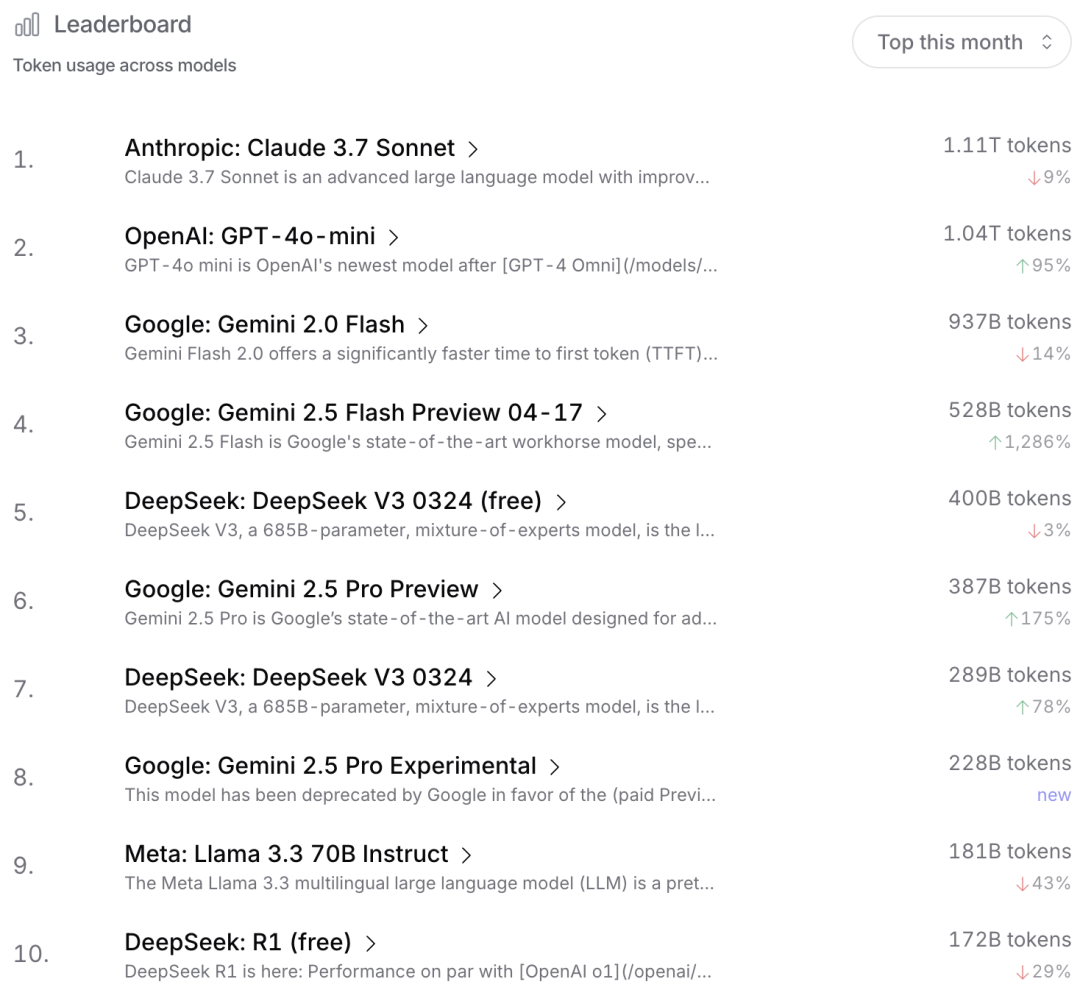Image resolution: width=1080 pixels, height=990 pixels.
Task: Click the 937B tokens value
Action: 1009,321
